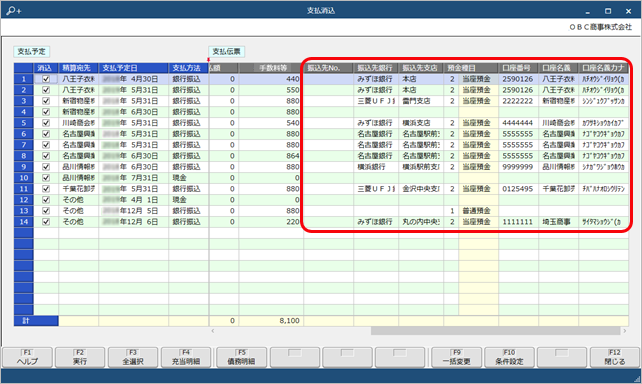Click account number 2222222 cell
The width and height of the screenshot is (642, 384).
[x=519, y=101]
